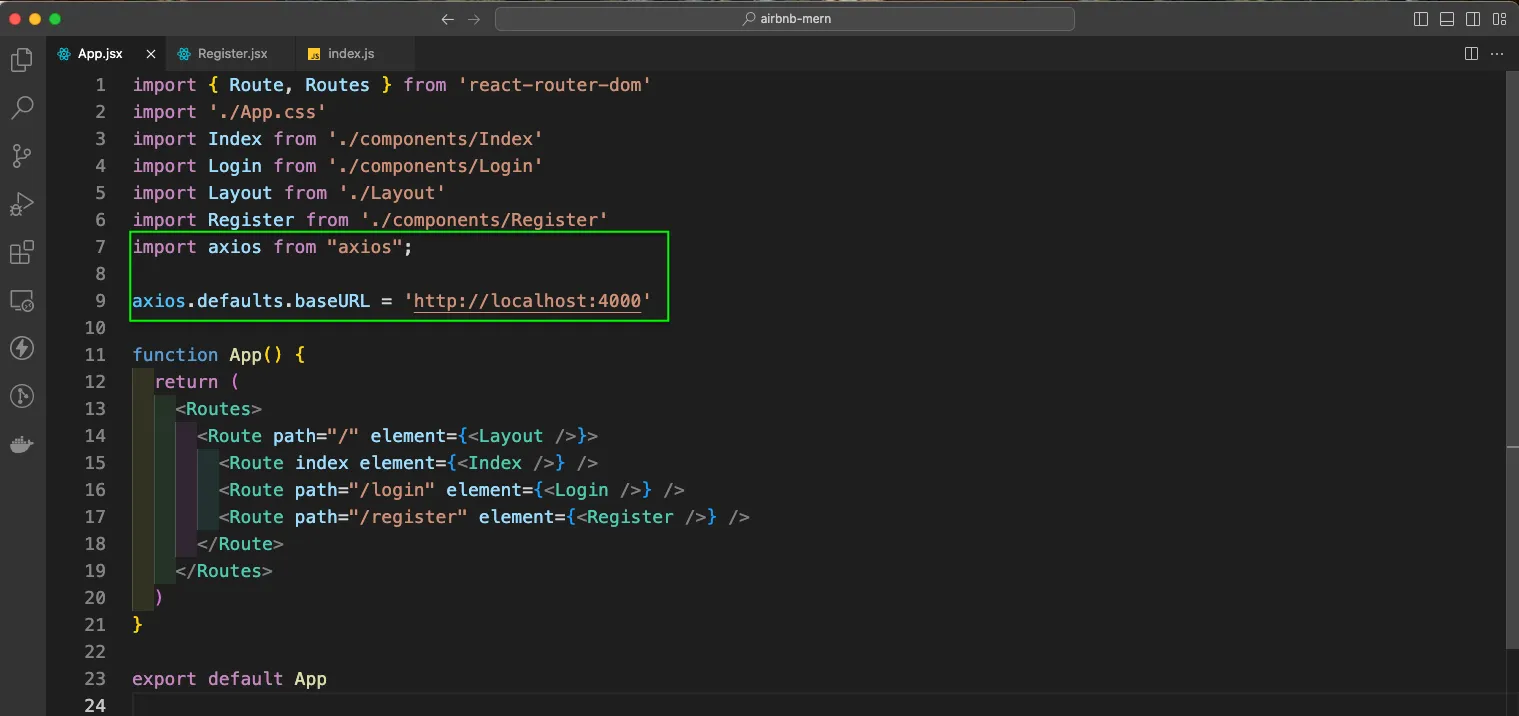
Task: Open the Run and Debug view
Action: [22, 204]
